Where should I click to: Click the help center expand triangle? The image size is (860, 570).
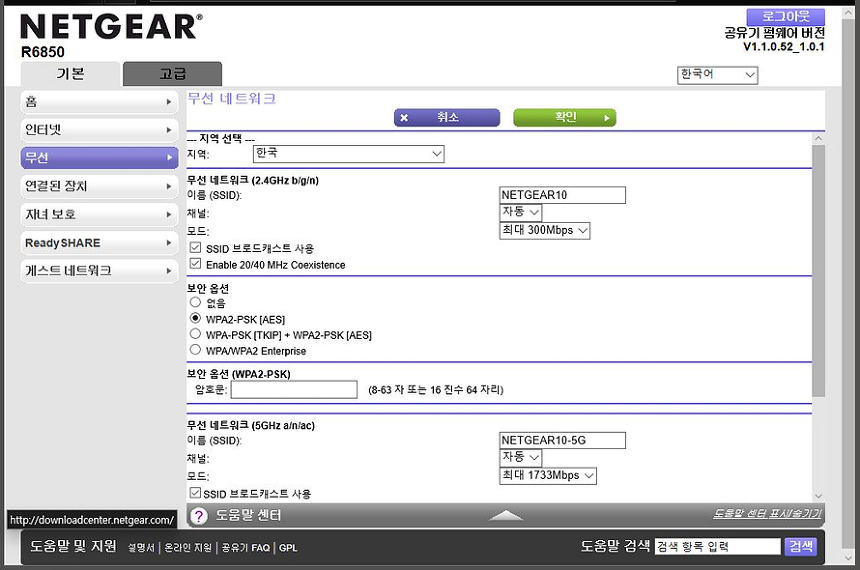click(x=506, y=515)
